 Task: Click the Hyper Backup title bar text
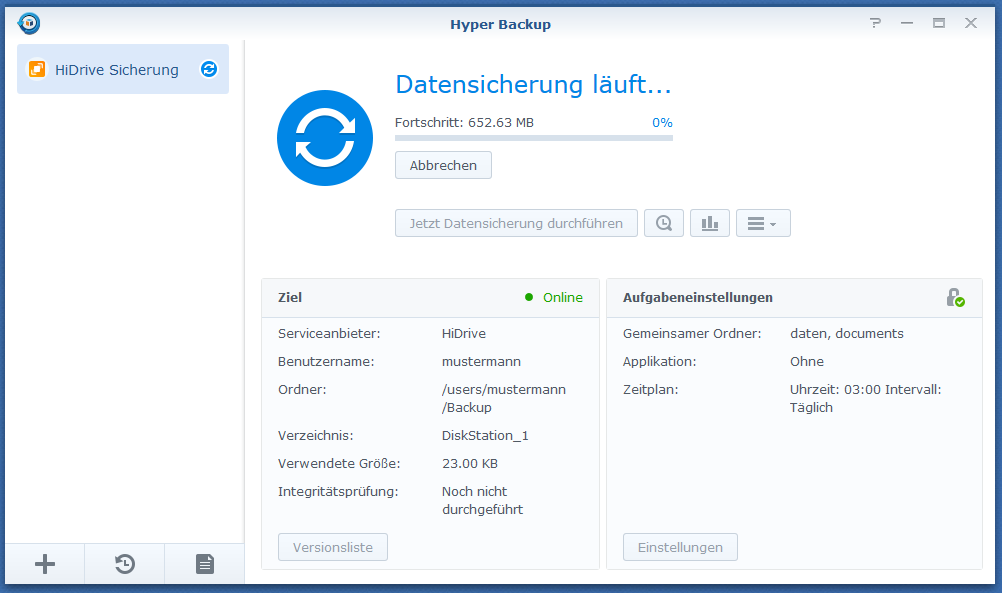point(500,23)
